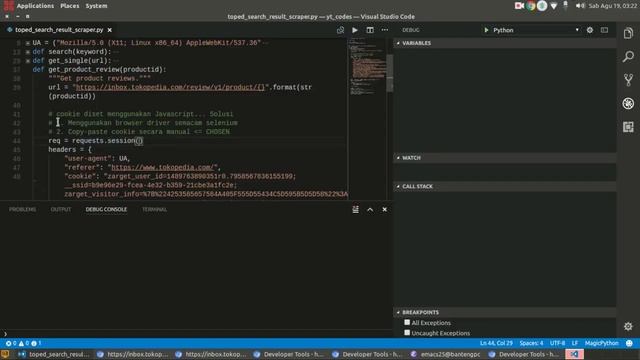This screenshot has width=640, height=360.
Task: Click the def get_product_review(productid) line
Action: [x=99, y=70]
